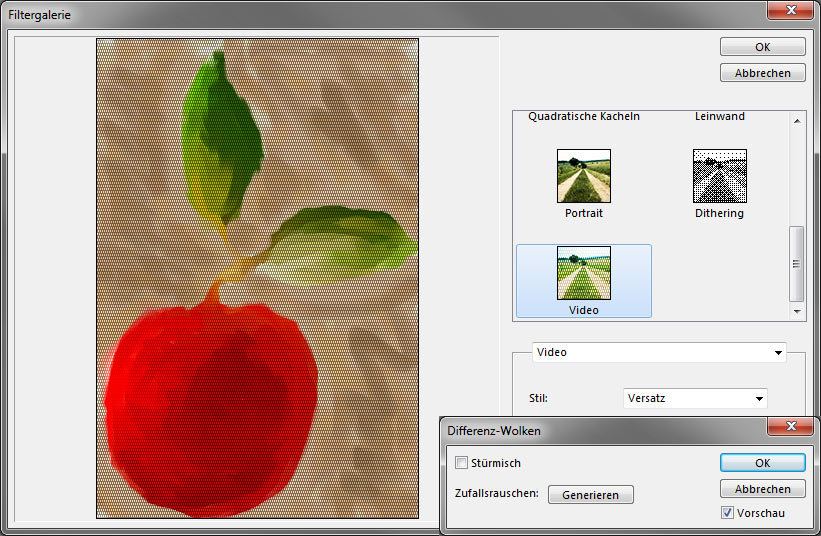Screen dimensions: 821x536
Task: Click the filter list scroll-down arrow
Action: pos(797,312)
